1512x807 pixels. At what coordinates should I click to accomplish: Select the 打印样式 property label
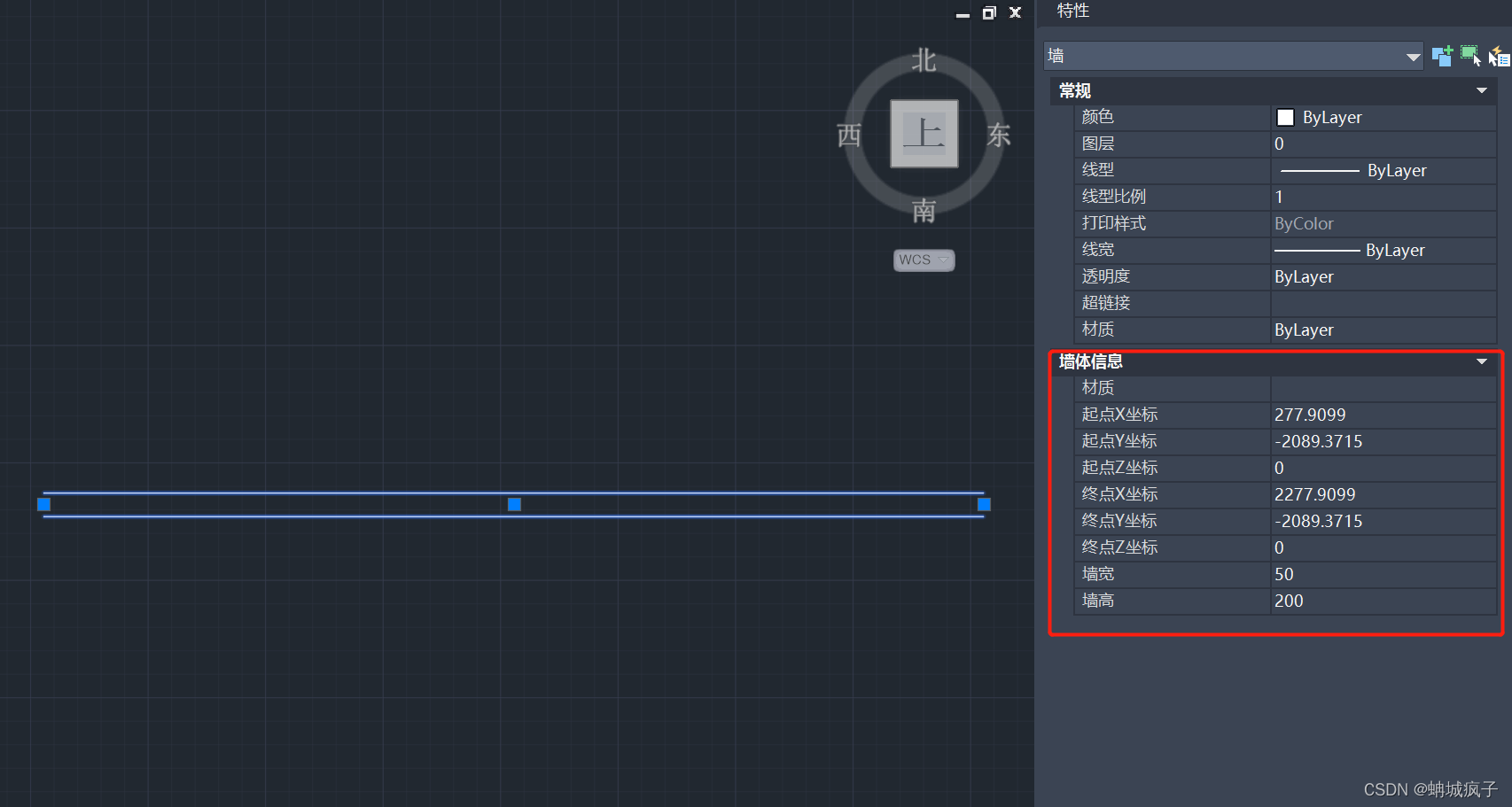click(1114, 223)
